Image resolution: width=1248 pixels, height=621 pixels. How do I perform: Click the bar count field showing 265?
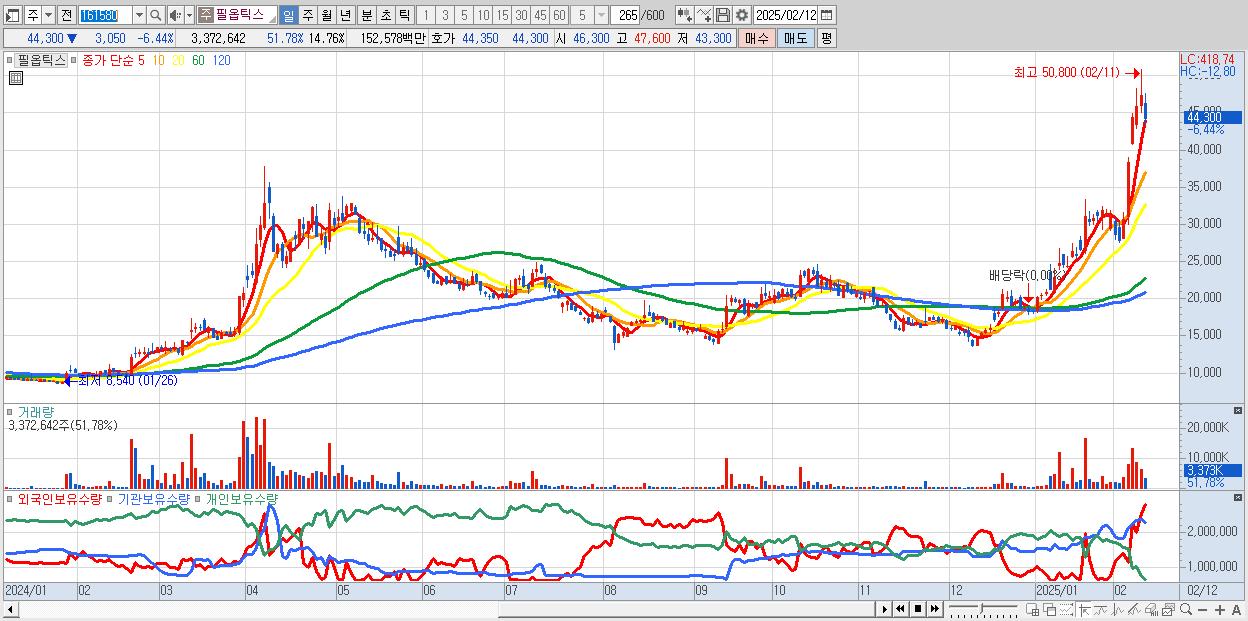pyautogui.click(x=624, y=15)
